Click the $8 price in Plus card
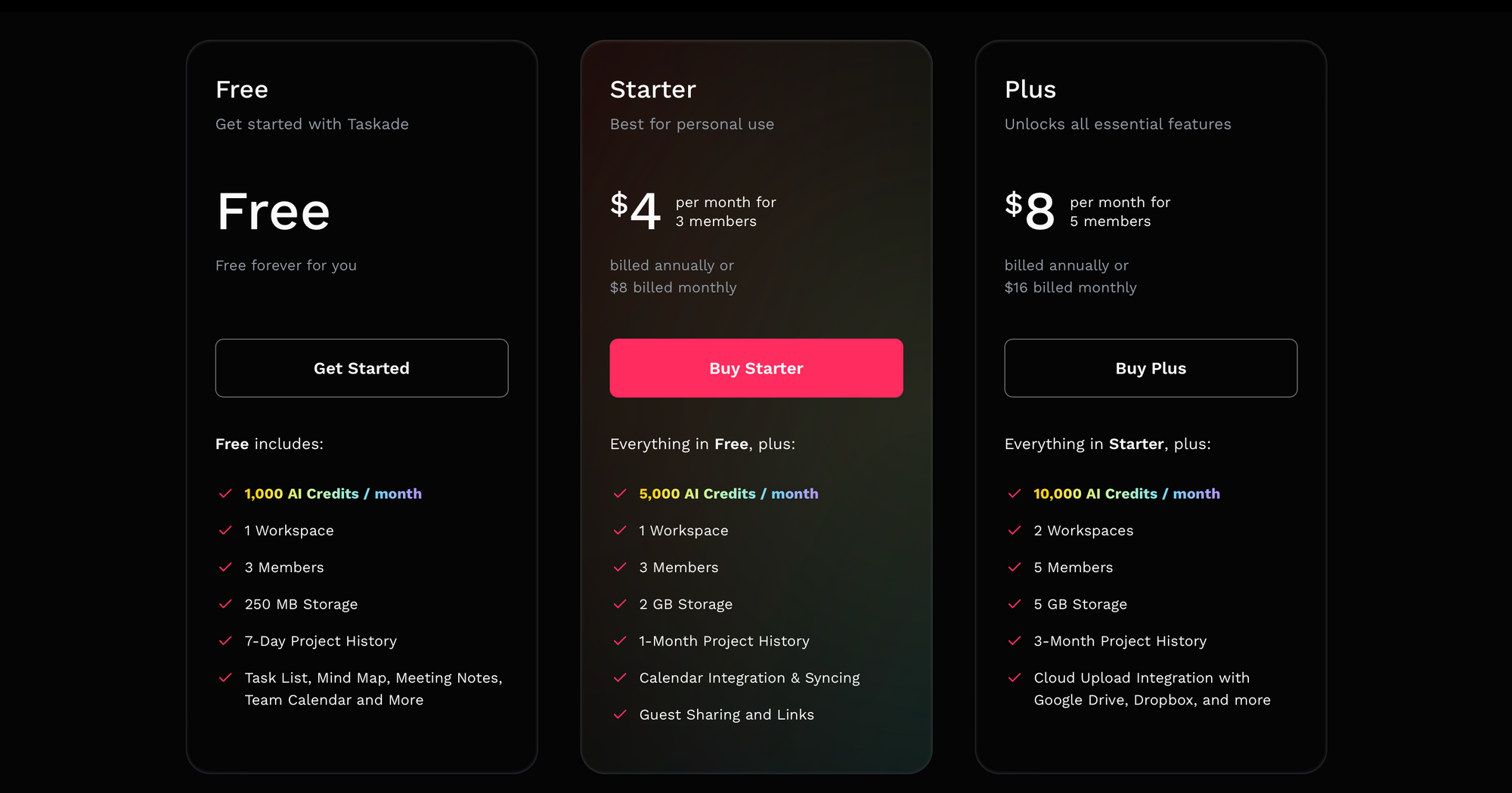The height and width of the screenshot is (793, 1512). [1030, 211]
